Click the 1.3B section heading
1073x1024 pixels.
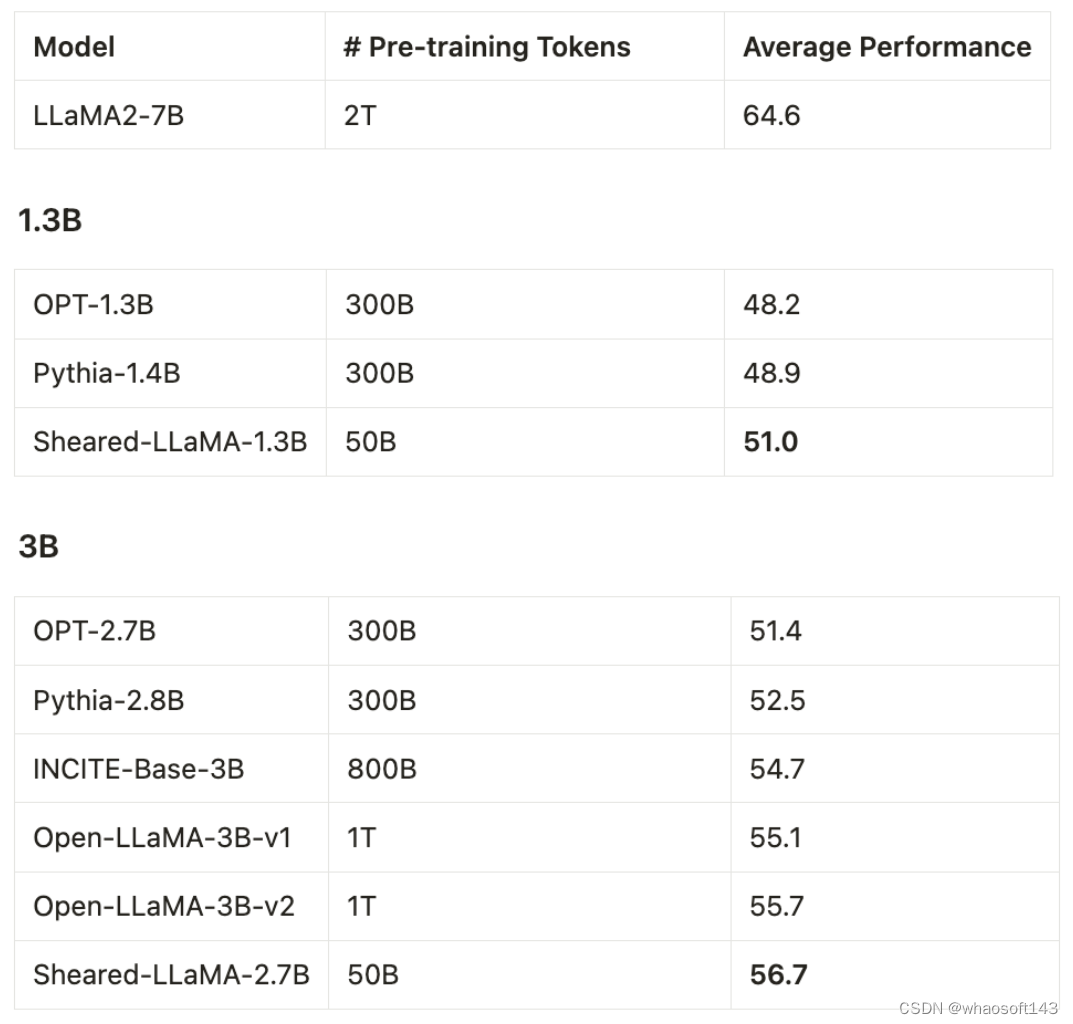pyautogui.click(x=50, y=220)
